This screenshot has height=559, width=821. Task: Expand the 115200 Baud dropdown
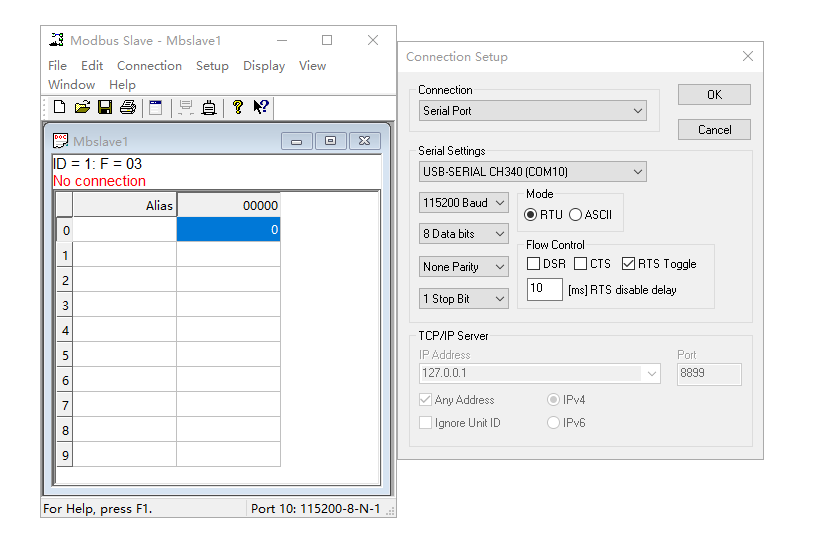(464, 203)
